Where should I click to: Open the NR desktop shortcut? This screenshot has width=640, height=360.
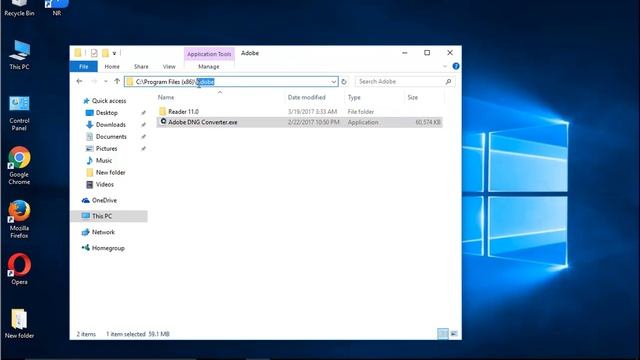(56, 8)
